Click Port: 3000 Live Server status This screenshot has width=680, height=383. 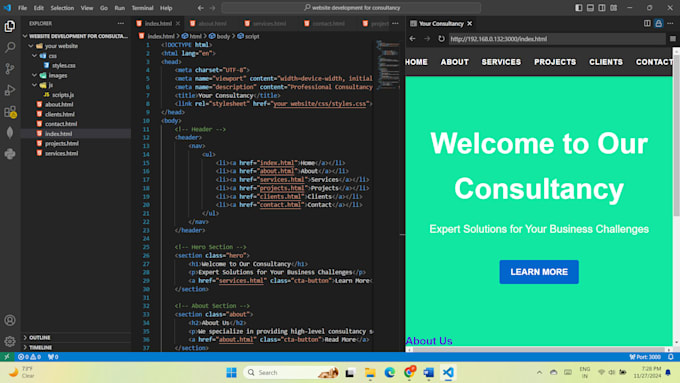(x=645, y=357)
